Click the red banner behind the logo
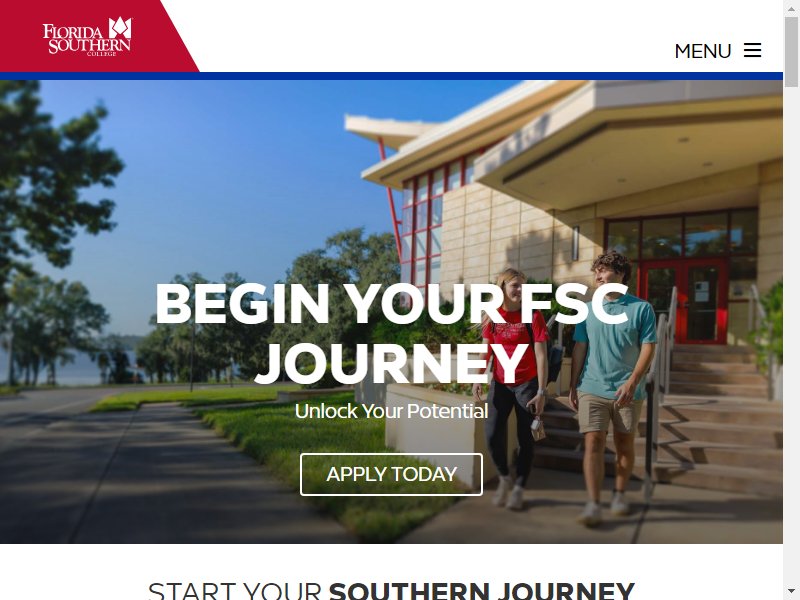Viewport: 800px width, 600px height. (x=97, y=36)
